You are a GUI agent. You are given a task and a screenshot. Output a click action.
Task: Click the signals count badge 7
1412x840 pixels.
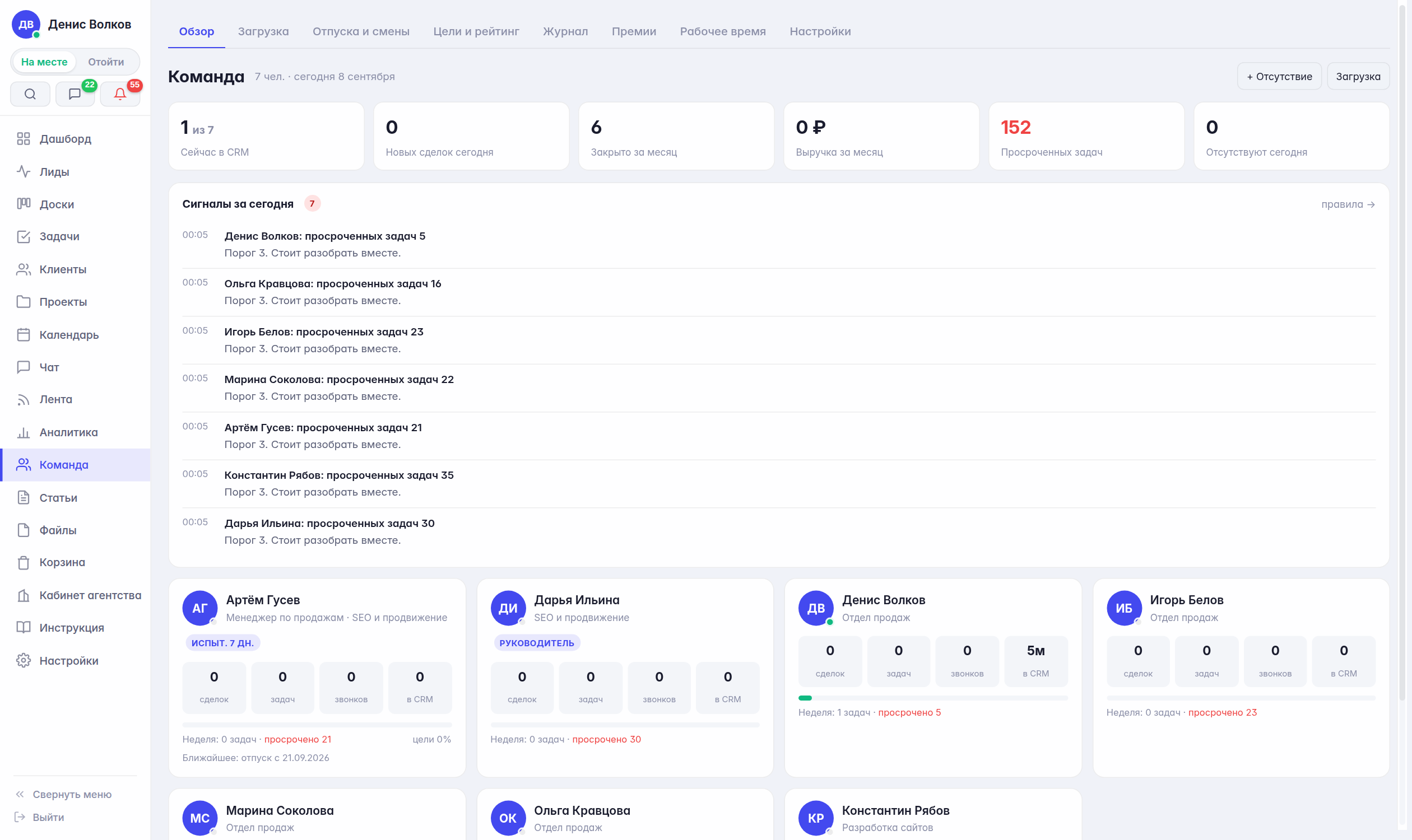click(x=312, y=204)
